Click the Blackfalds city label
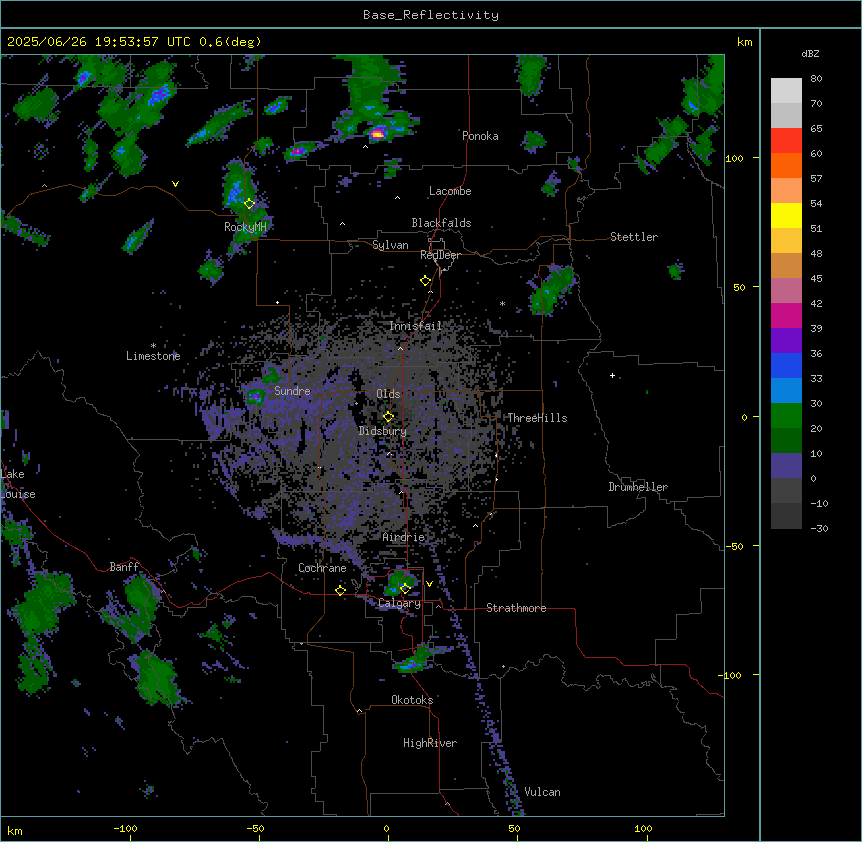This screenshot has height=842, width=862. click(441, 223)
